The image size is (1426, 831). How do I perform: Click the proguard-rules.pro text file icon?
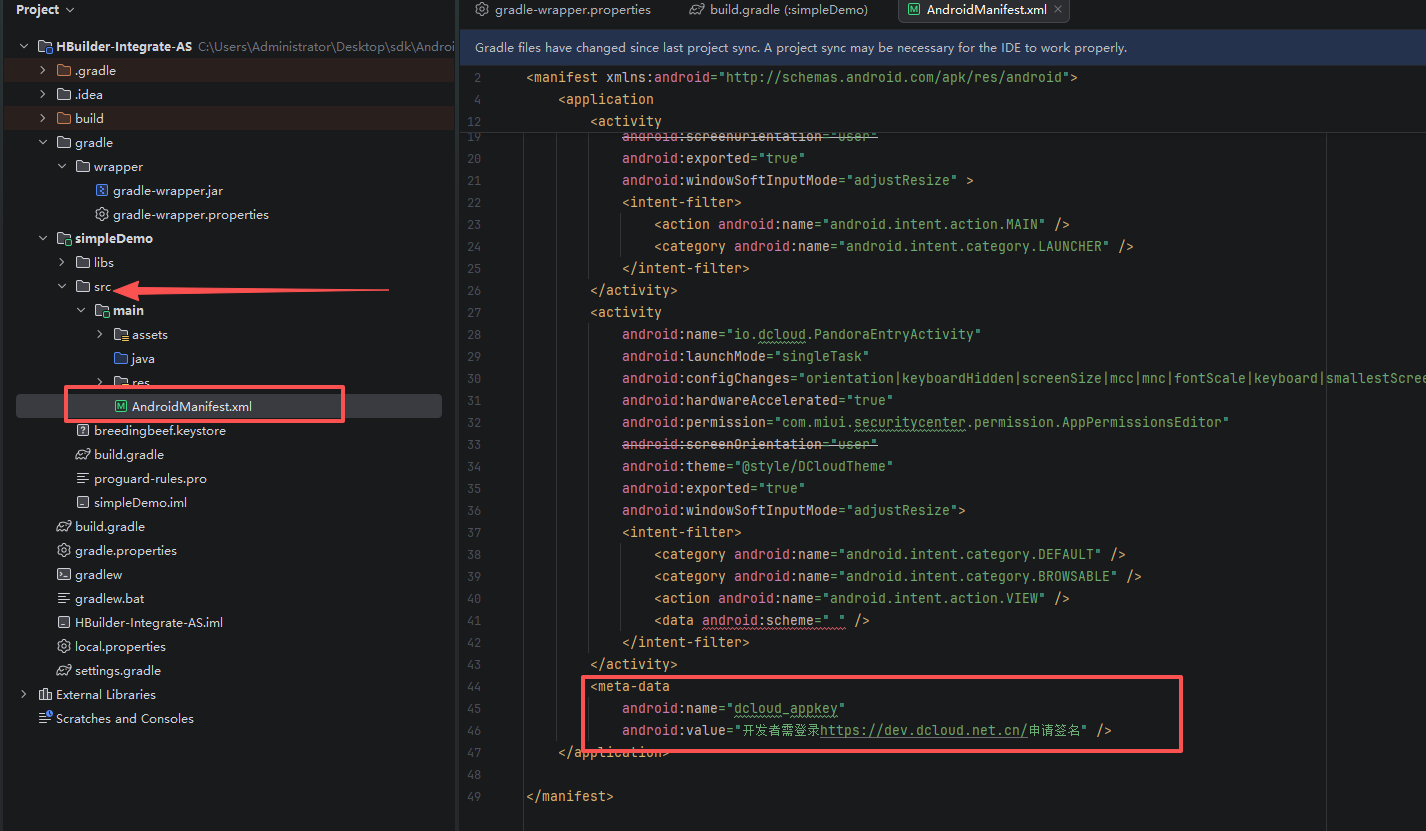[x=83, y=479]
